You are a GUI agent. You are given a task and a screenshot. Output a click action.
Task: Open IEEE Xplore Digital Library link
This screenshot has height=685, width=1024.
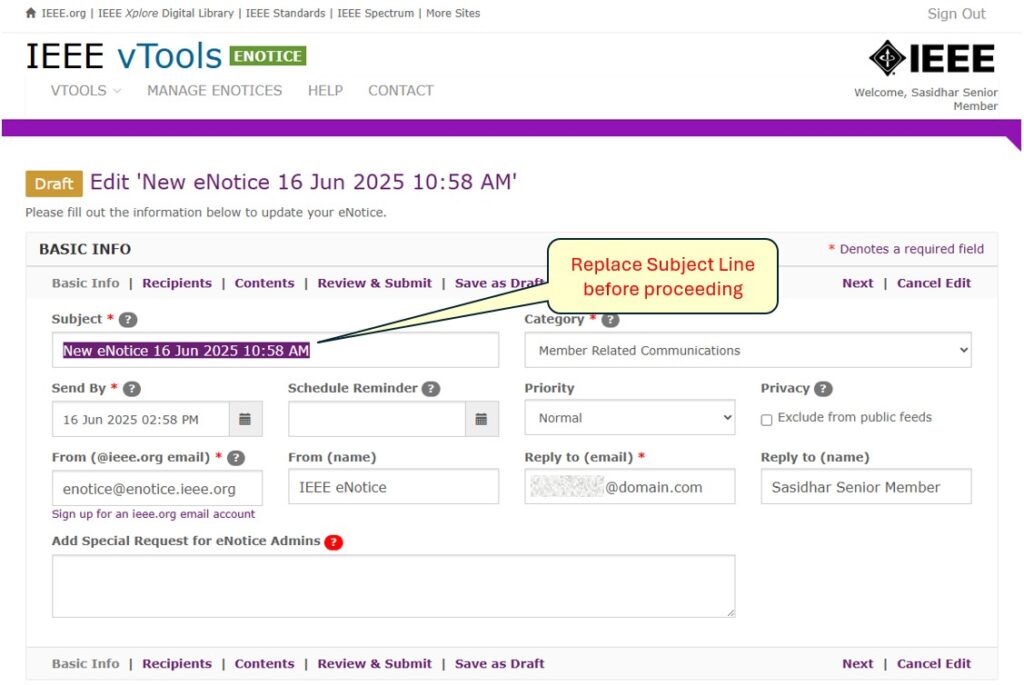[x=166, y=13]
